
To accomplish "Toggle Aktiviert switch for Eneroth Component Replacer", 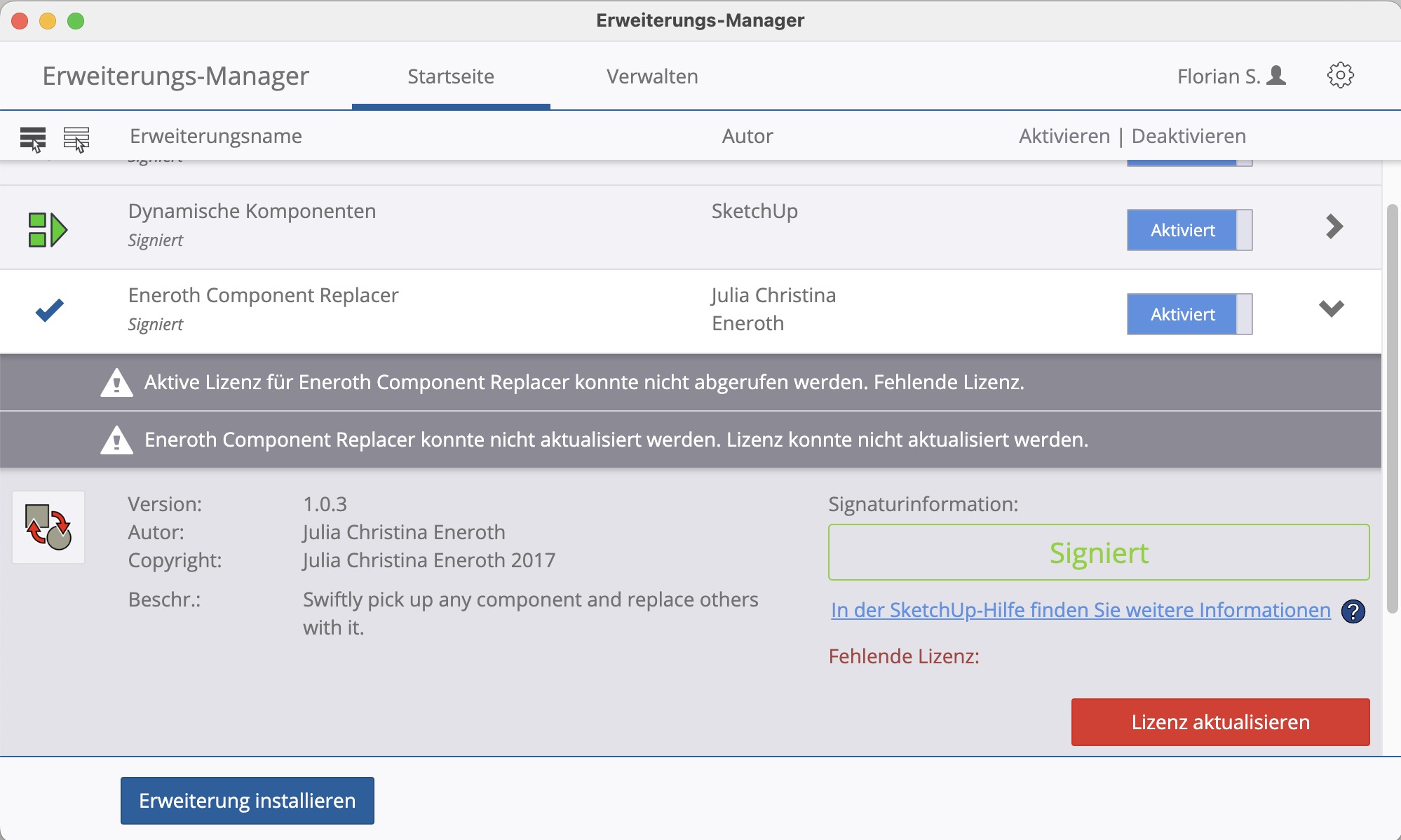I will click(x=1189, y=314).
